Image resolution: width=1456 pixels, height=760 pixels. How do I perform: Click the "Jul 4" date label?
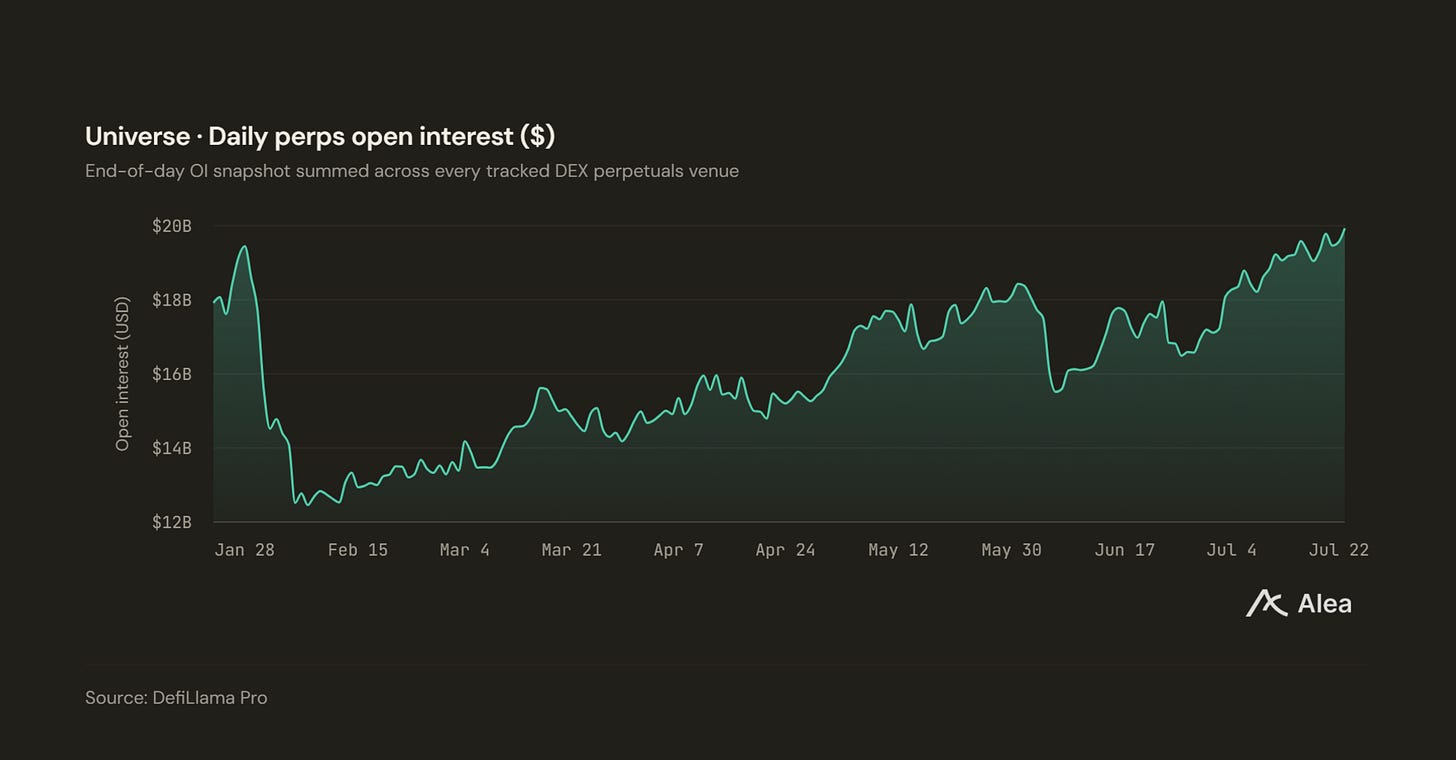click(1232, 550)
